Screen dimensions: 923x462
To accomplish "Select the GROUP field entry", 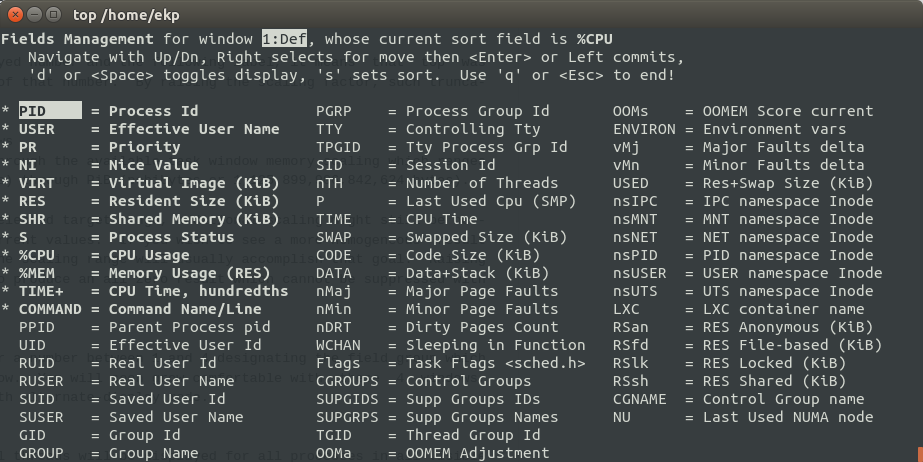I will [x=108, y=453].
